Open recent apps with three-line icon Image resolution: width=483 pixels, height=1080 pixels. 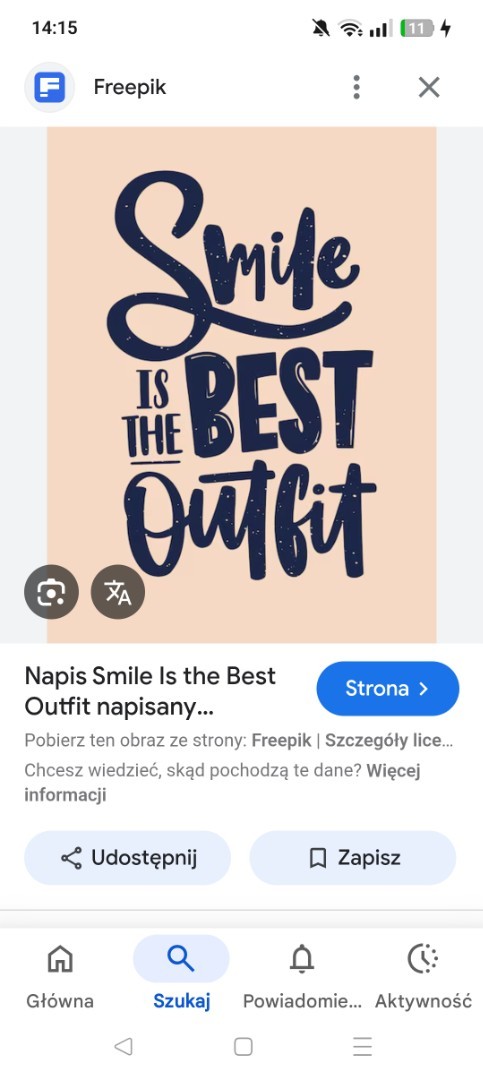[362, 1046]
